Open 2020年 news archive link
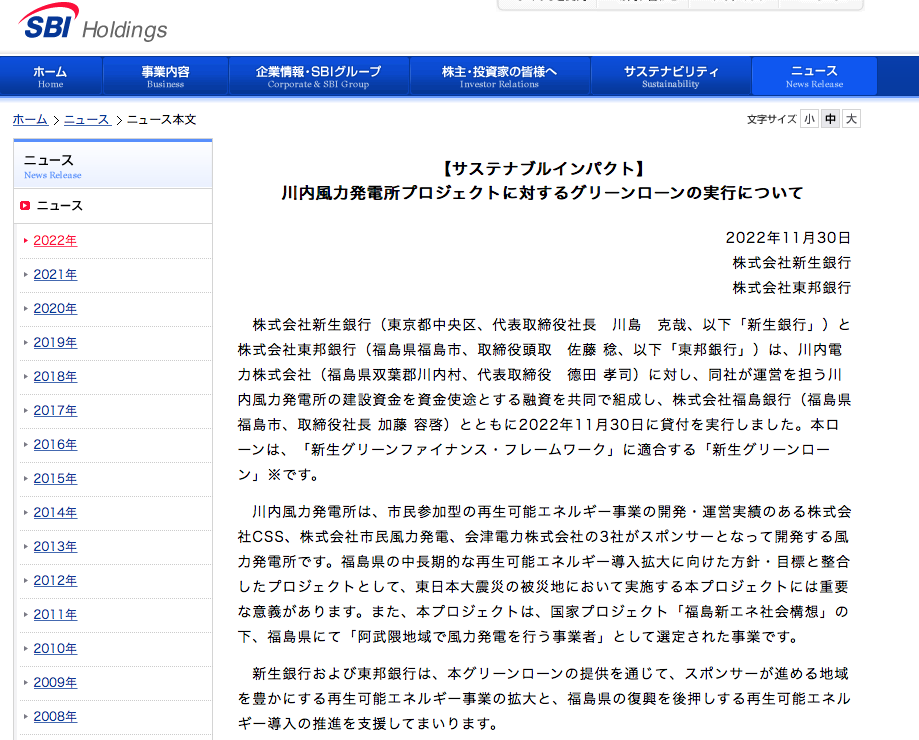The width and height of the screenshot is (919, 740). (55, 309)
